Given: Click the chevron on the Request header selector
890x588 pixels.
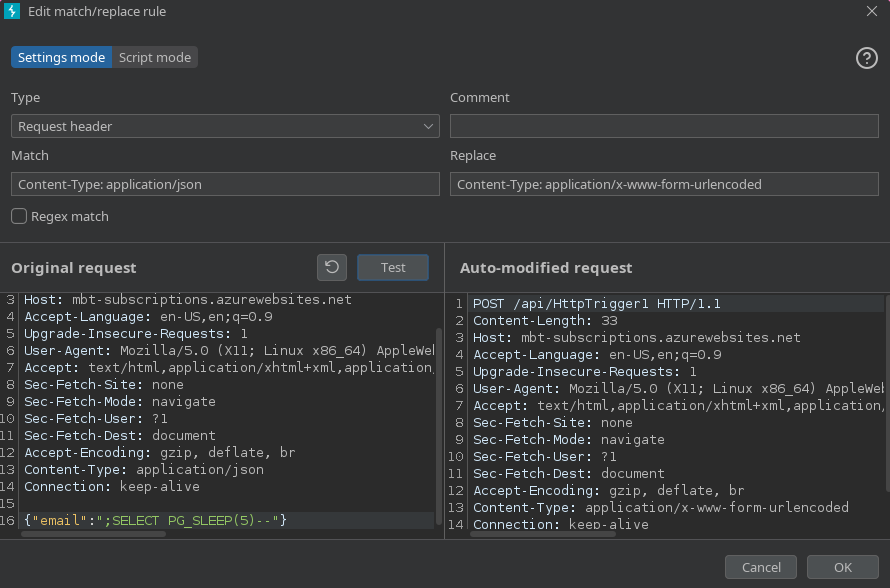Looking at the screenshot, I should pyautogui.click(x=429, y=126).
